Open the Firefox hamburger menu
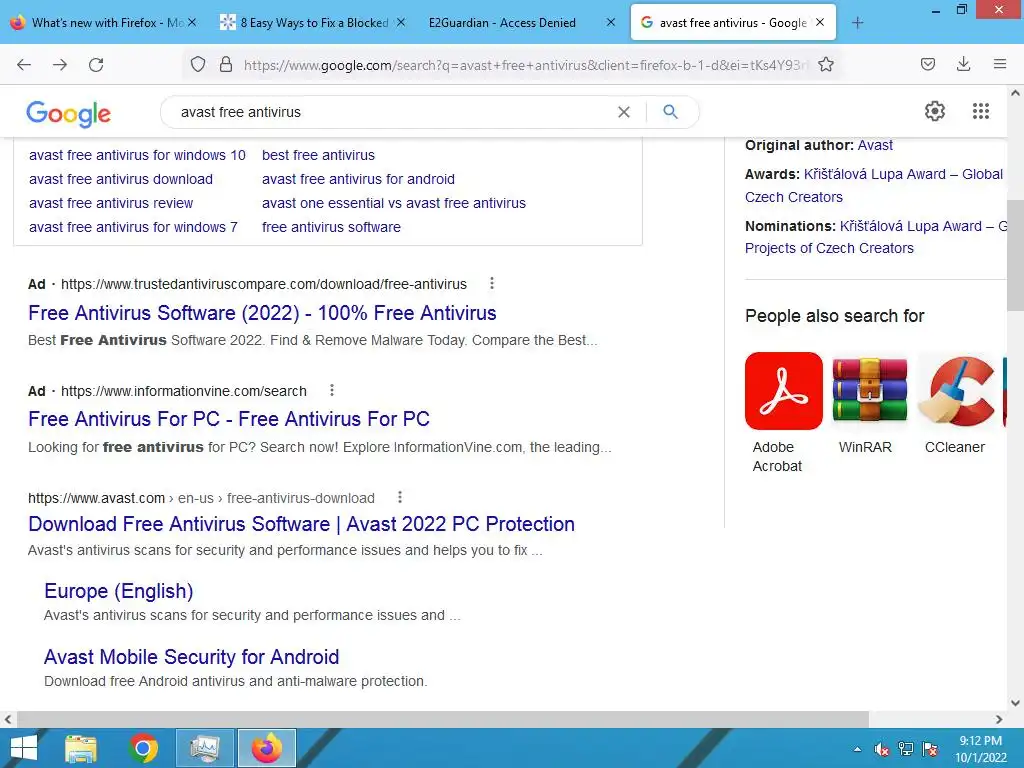1024x768 pixels. pyautogui.click(x=1000, y=64)
